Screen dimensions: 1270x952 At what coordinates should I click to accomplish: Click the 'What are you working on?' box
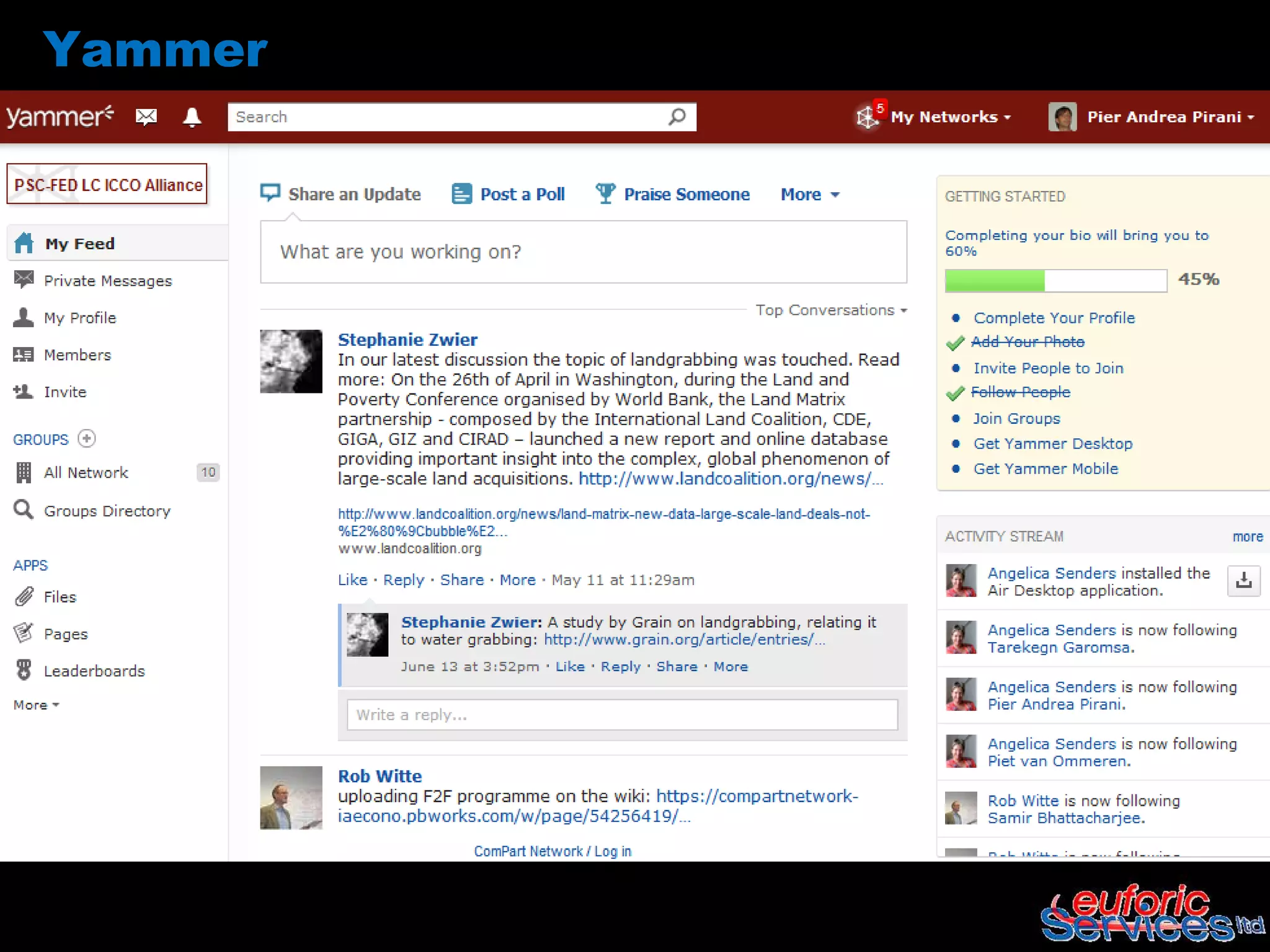click(584, 252)
